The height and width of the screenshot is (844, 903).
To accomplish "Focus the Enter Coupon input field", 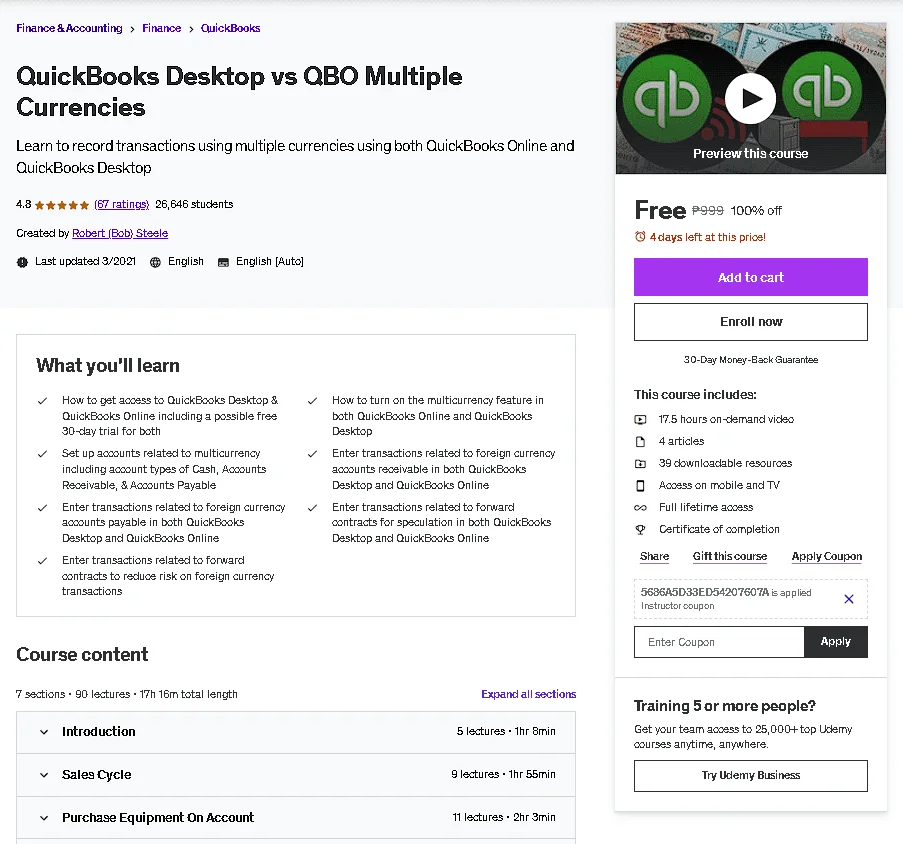I will (x=719, y=642).
